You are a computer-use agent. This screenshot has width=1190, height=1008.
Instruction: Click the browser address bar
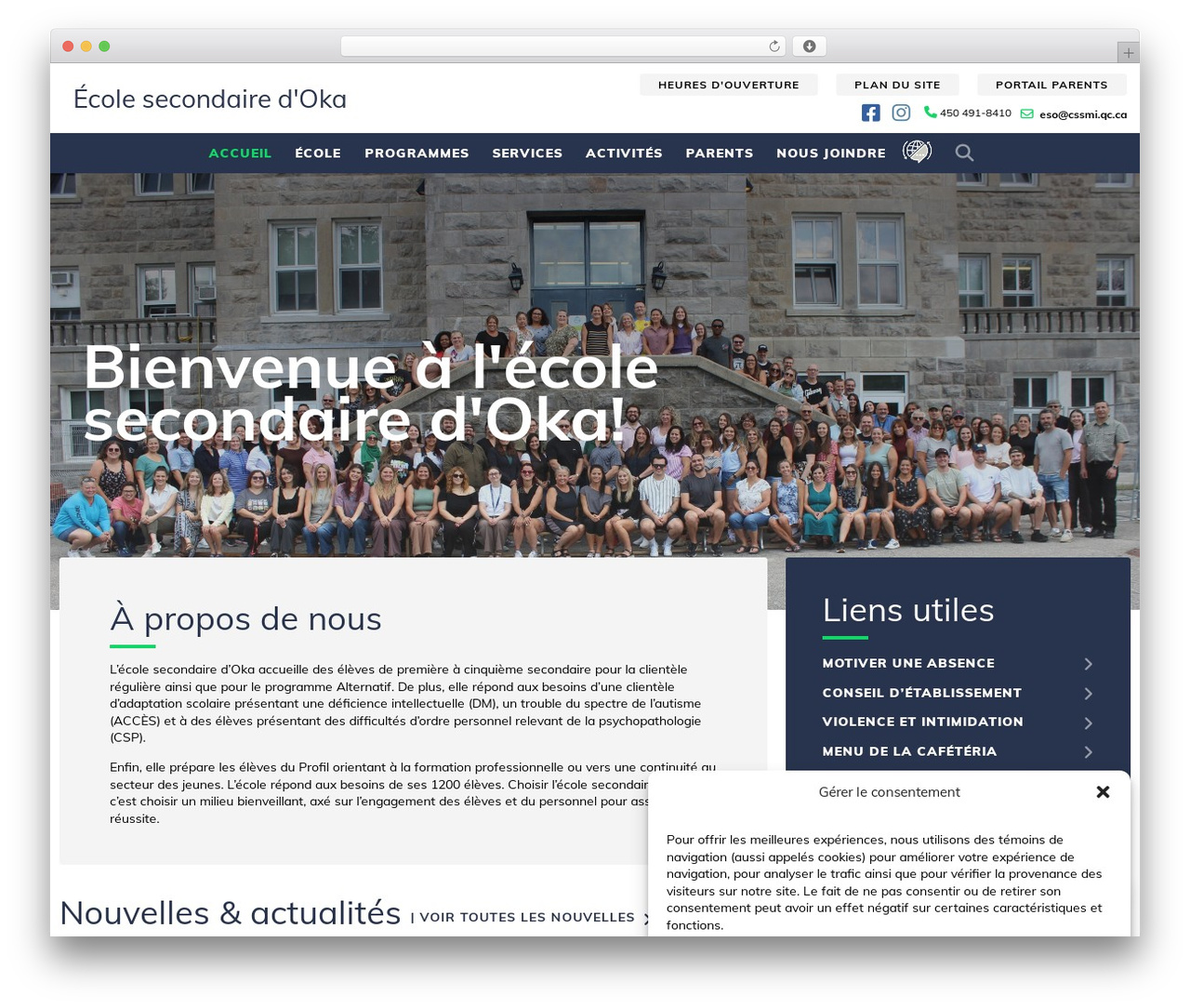pyautogui.click(x=563, y=46)
